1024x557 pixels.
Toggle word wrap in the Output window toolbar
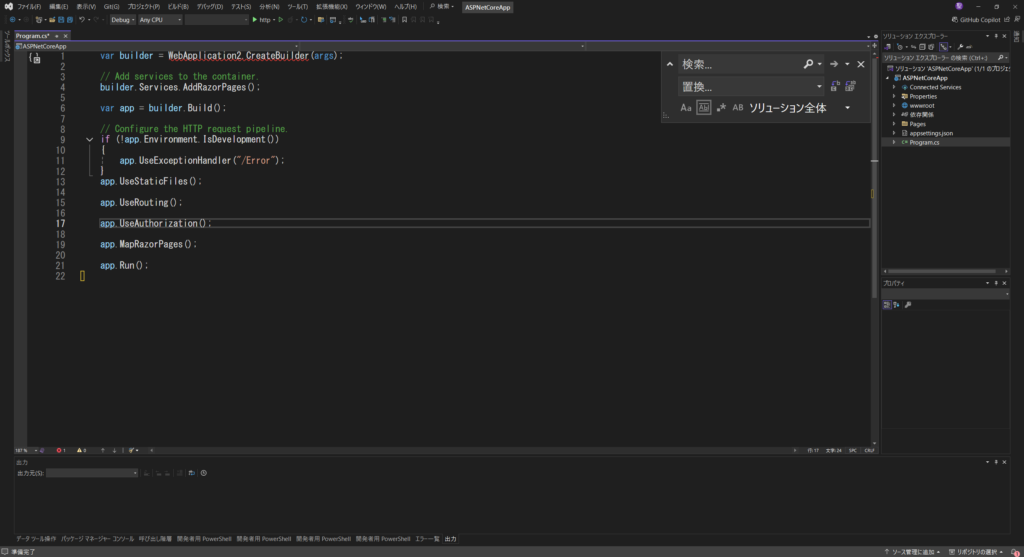point(191,473)
